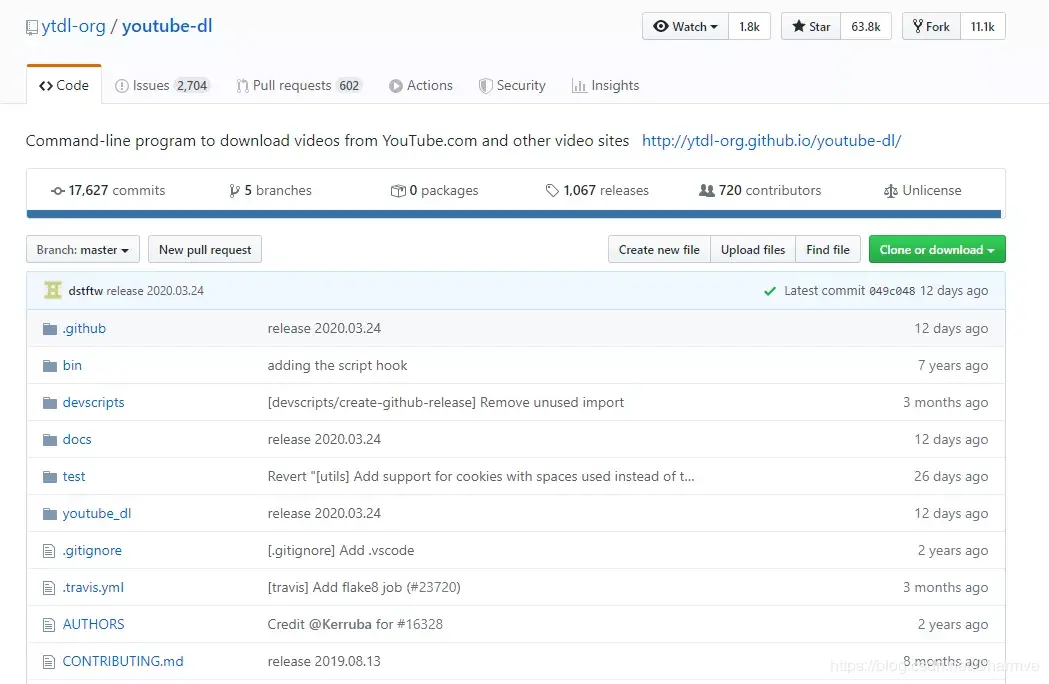Screen dimensions: 1049x684
Task: Click the folder icon for .github
Action: [50, 329]
